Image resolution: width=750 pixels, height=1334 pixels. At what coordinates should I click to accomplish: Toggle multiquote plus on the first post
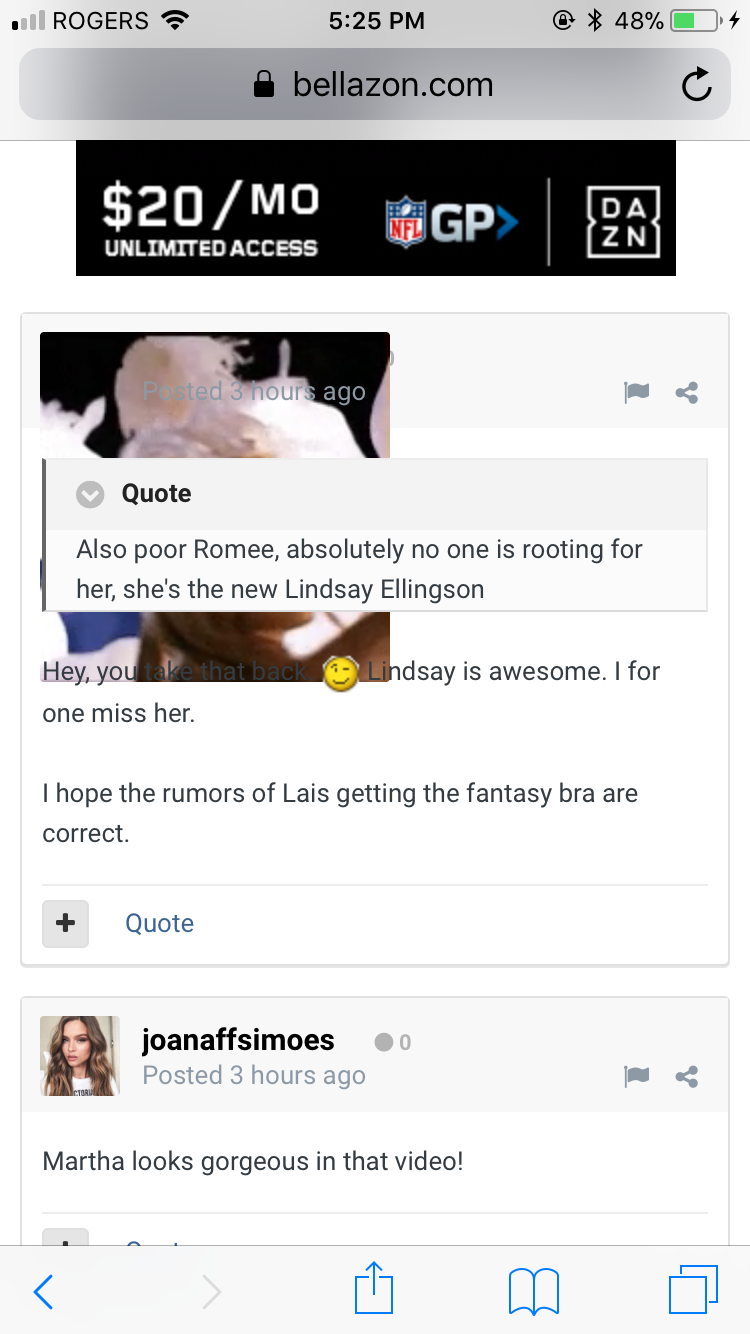click(65, 923)
